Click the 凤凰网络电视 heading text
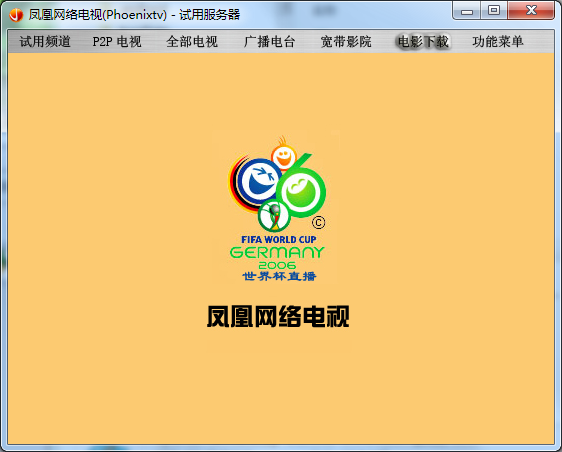The height and width of the screenshot is (452, 562). pos(278,316)
